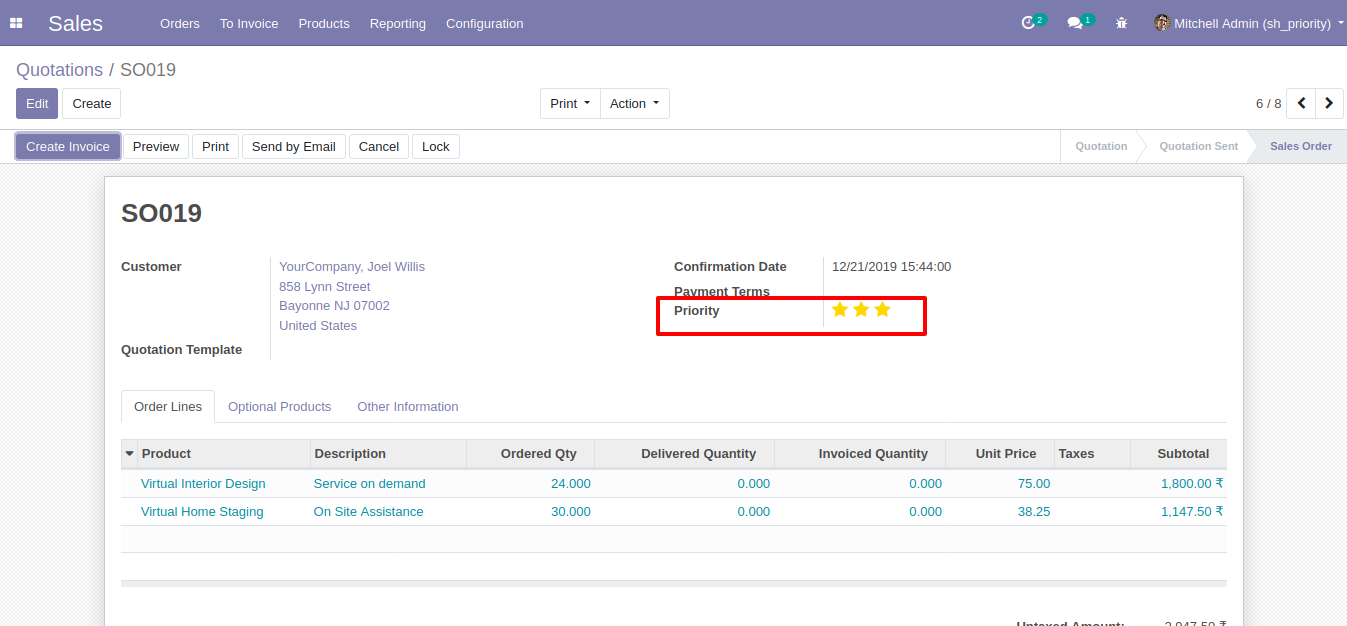Open Mitchell Admin user menu

(x=1250, y=23)
